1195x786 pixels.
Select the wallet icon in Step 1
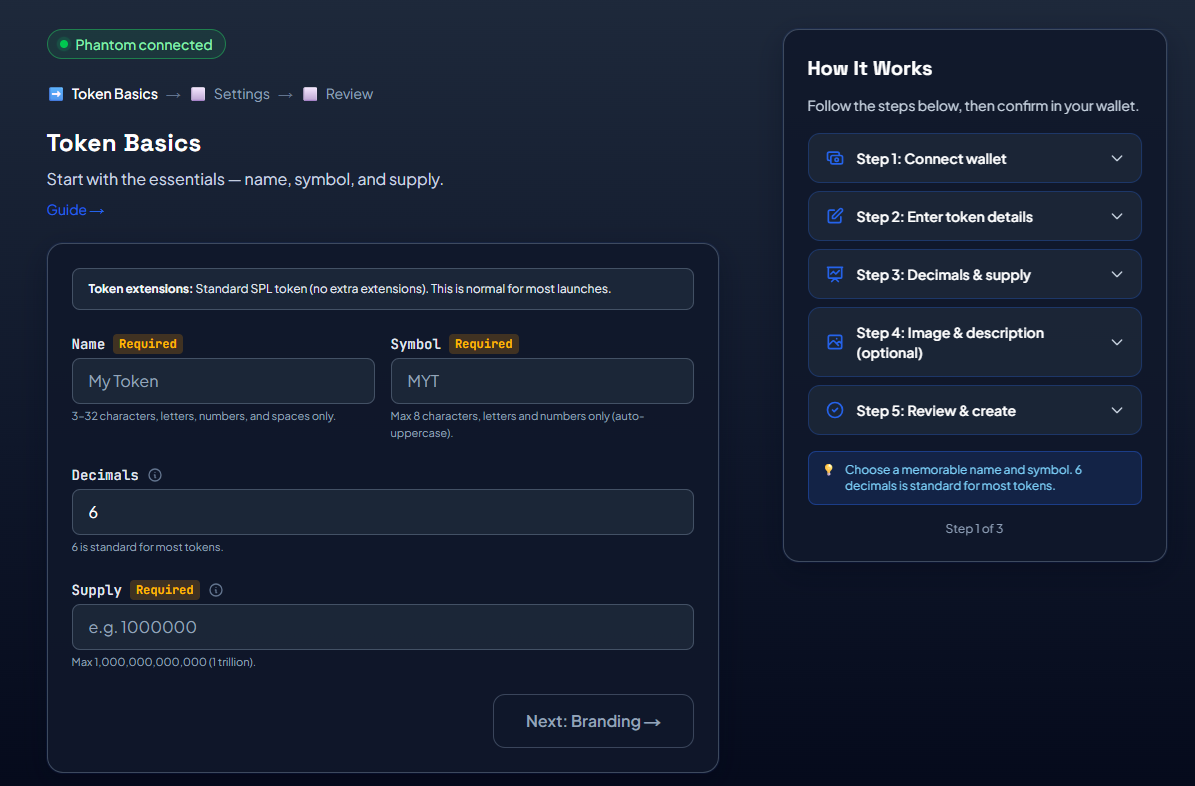(834, 158)
